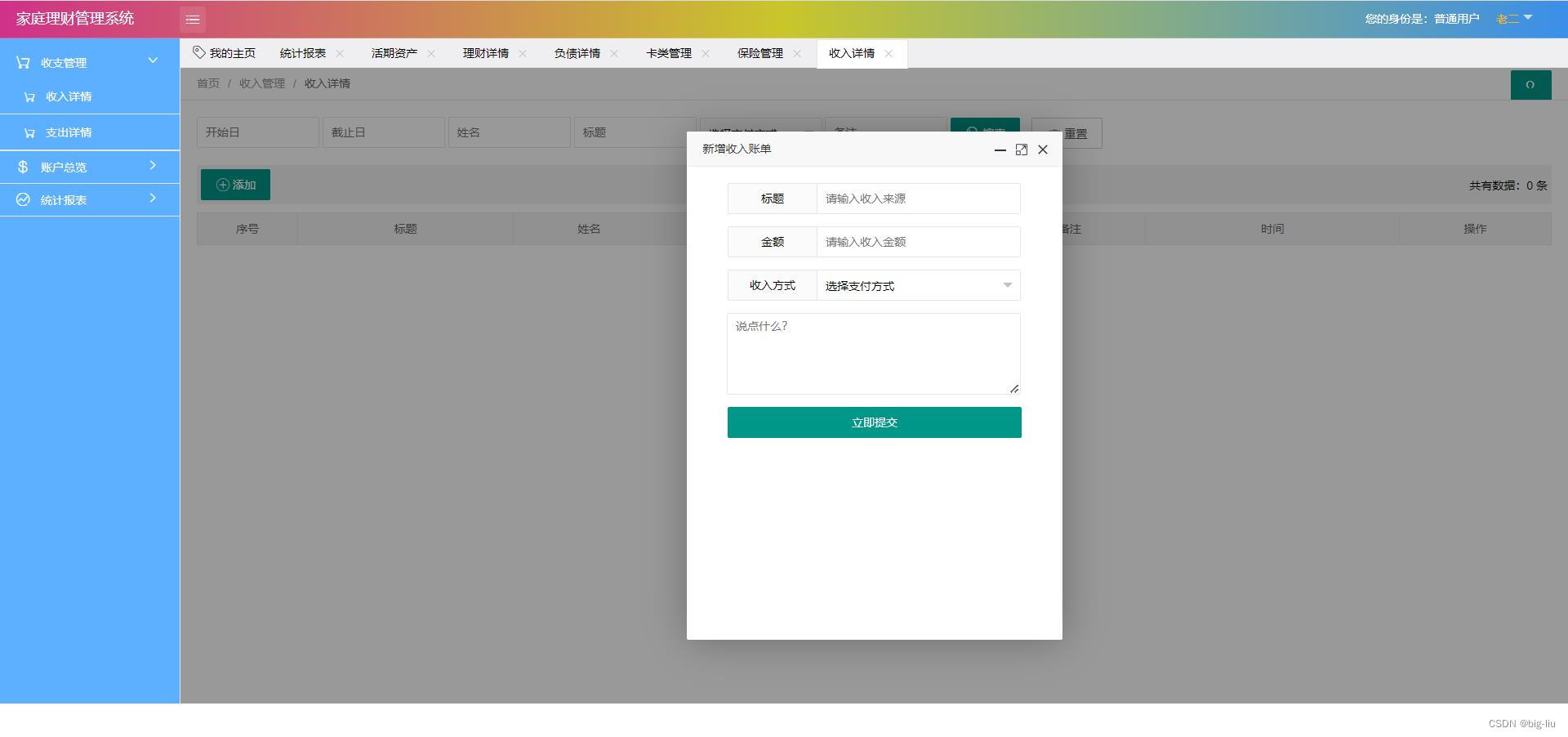Switch to the 理财详情 tab
The image size is (1568, 737).
486,53
